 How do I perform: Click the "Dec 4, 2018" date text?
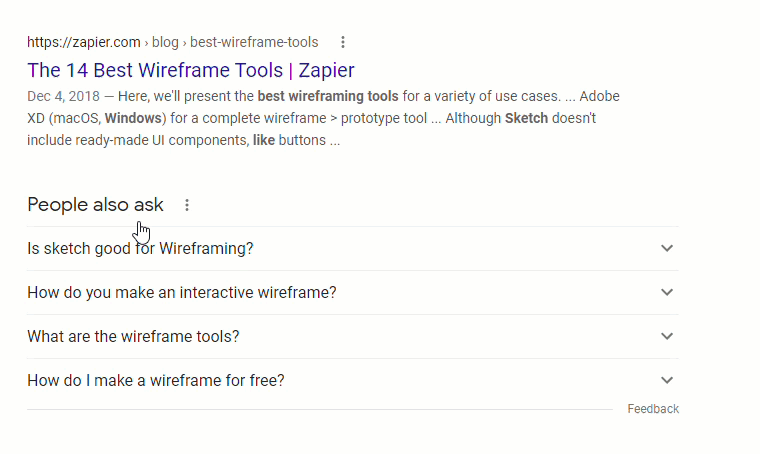pos(63,96)
